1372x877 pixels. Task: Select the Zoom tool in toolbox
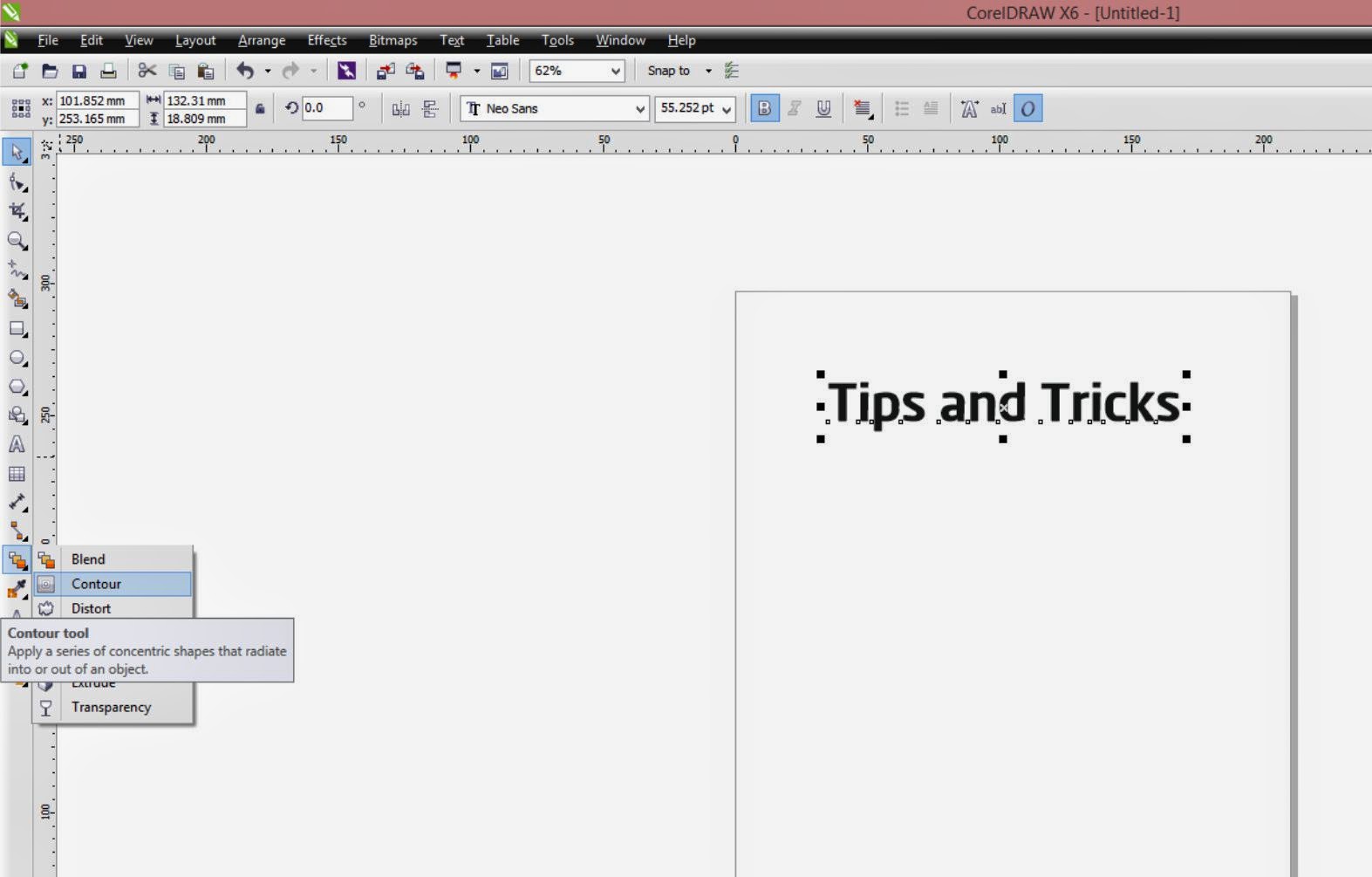17,241
